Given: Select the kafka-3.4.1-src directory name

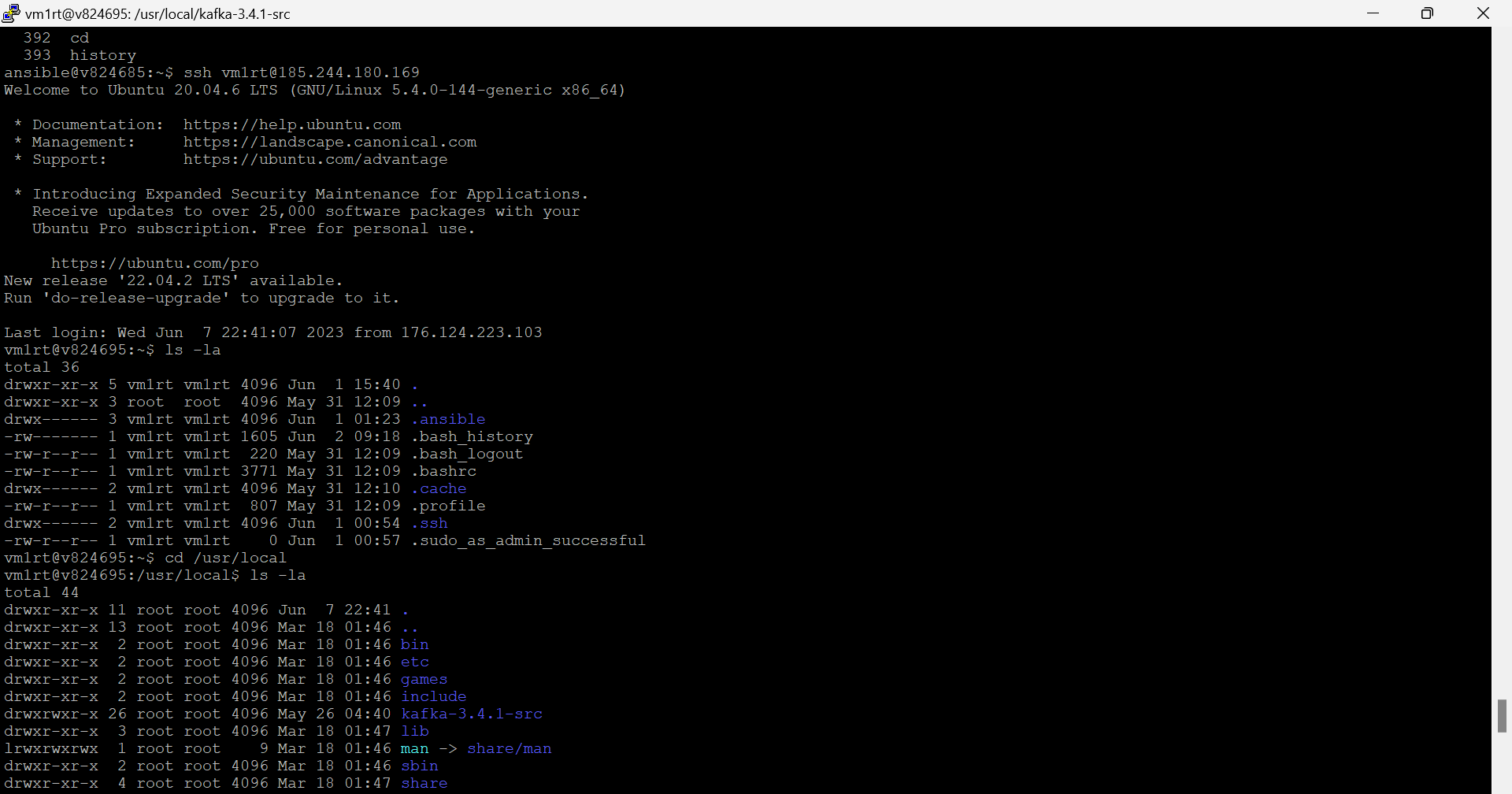Looking at the screenshot, I should click(x=471, y=714).
